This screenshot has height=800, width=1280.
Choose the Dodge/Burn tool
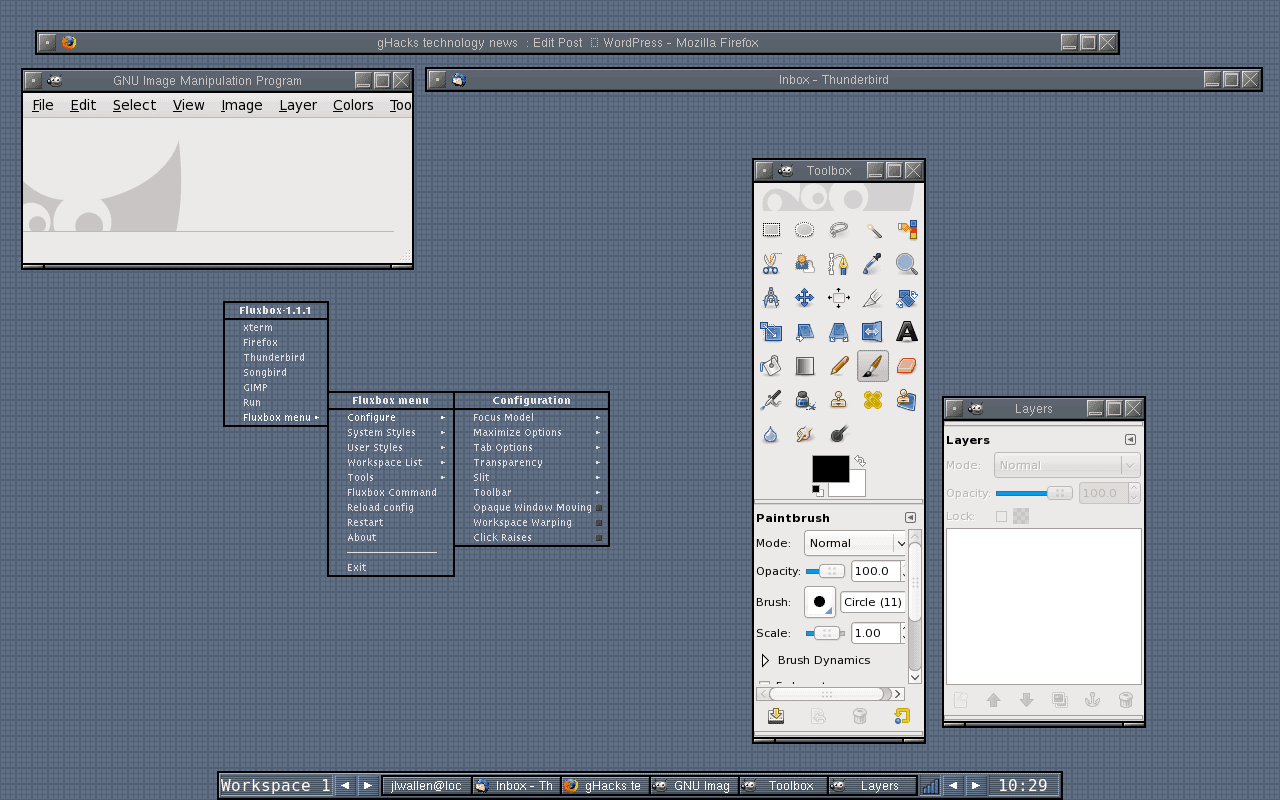point(839,434)
